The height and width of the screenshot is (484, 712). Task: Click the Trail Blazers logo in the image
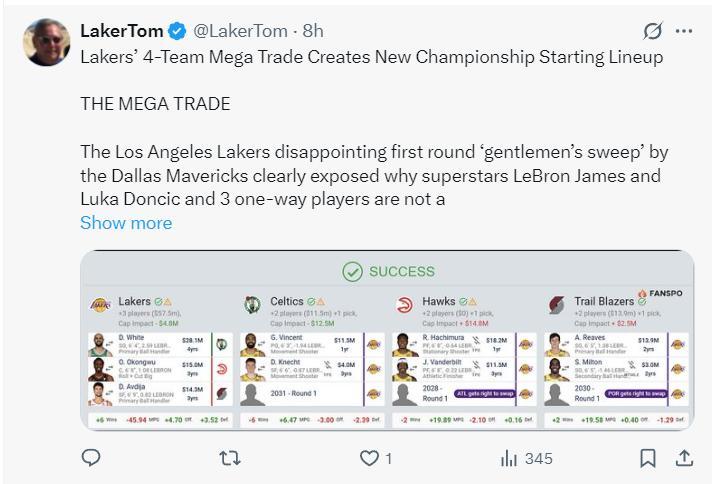click(x=556, y=303)
